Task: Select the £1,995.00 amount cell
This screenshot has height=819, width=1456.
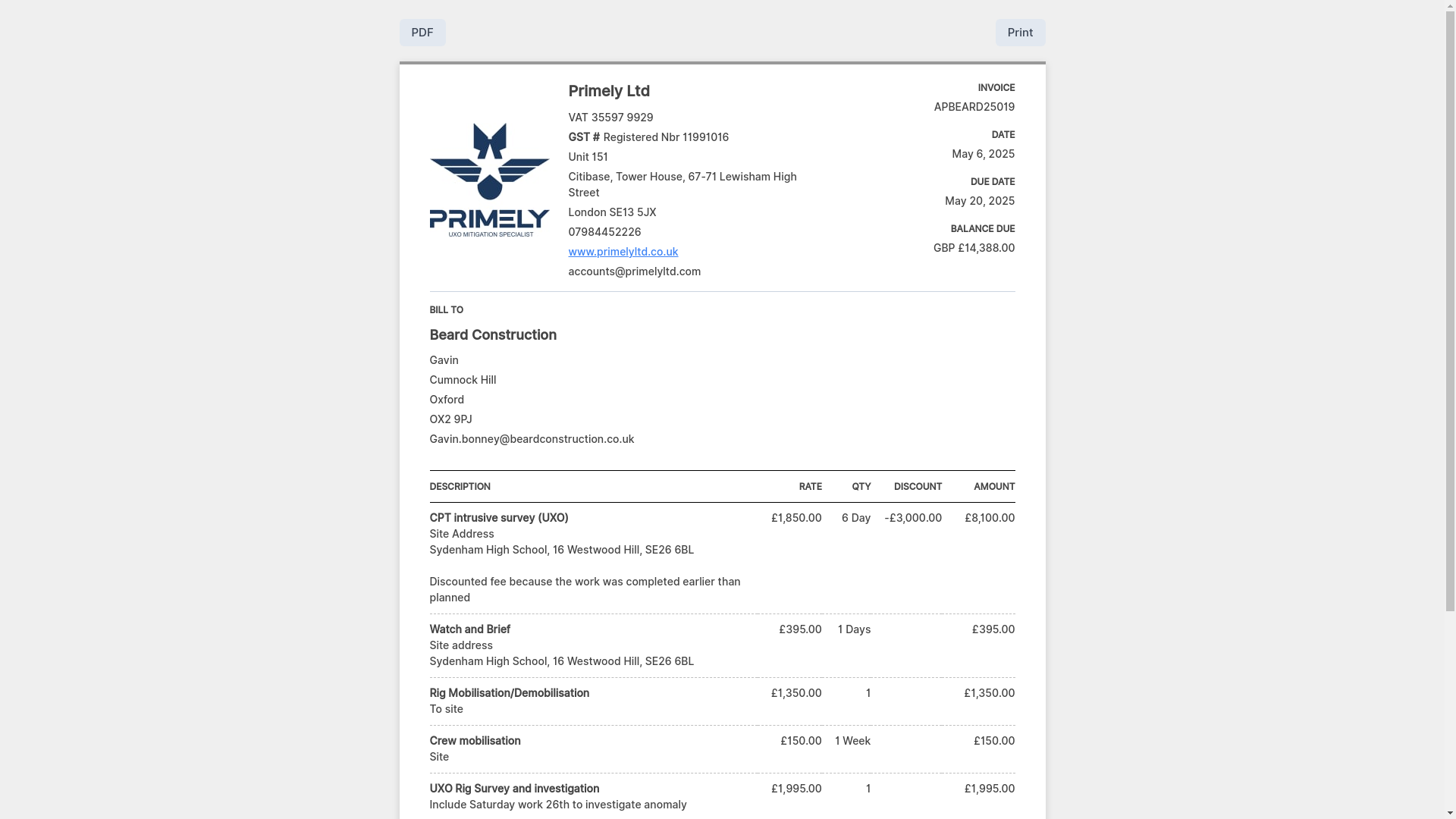Action: pos(990,789)
